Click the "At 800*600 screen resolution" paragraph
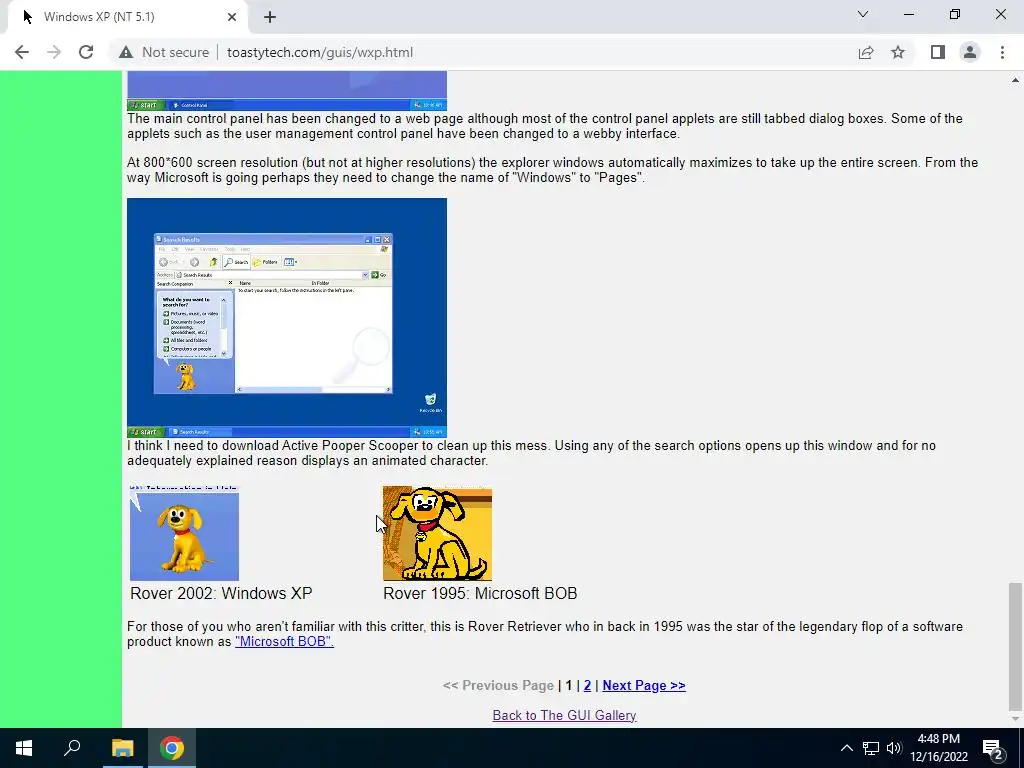 pyautogui.click(x=552, y=170)
